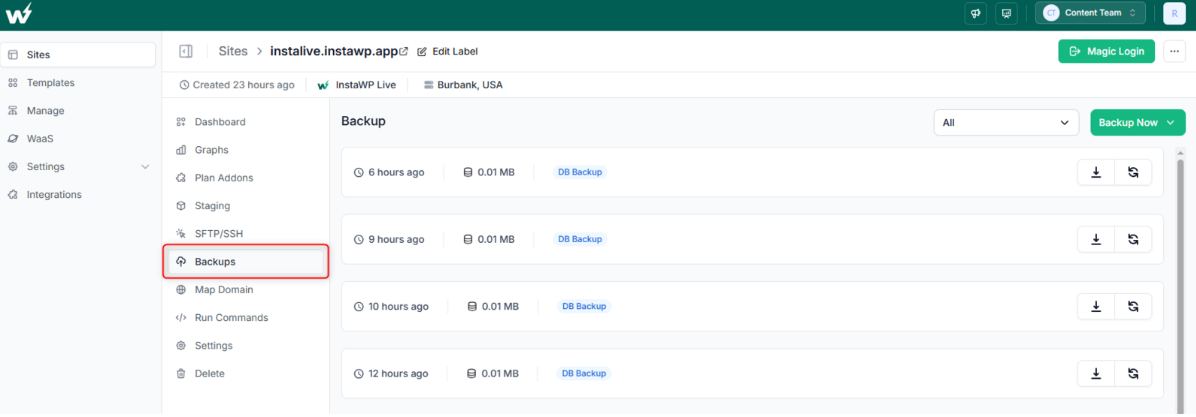Restore the 10 hours ago backup
Screen dimensions: 1196x417
[x=1133, y=306]
